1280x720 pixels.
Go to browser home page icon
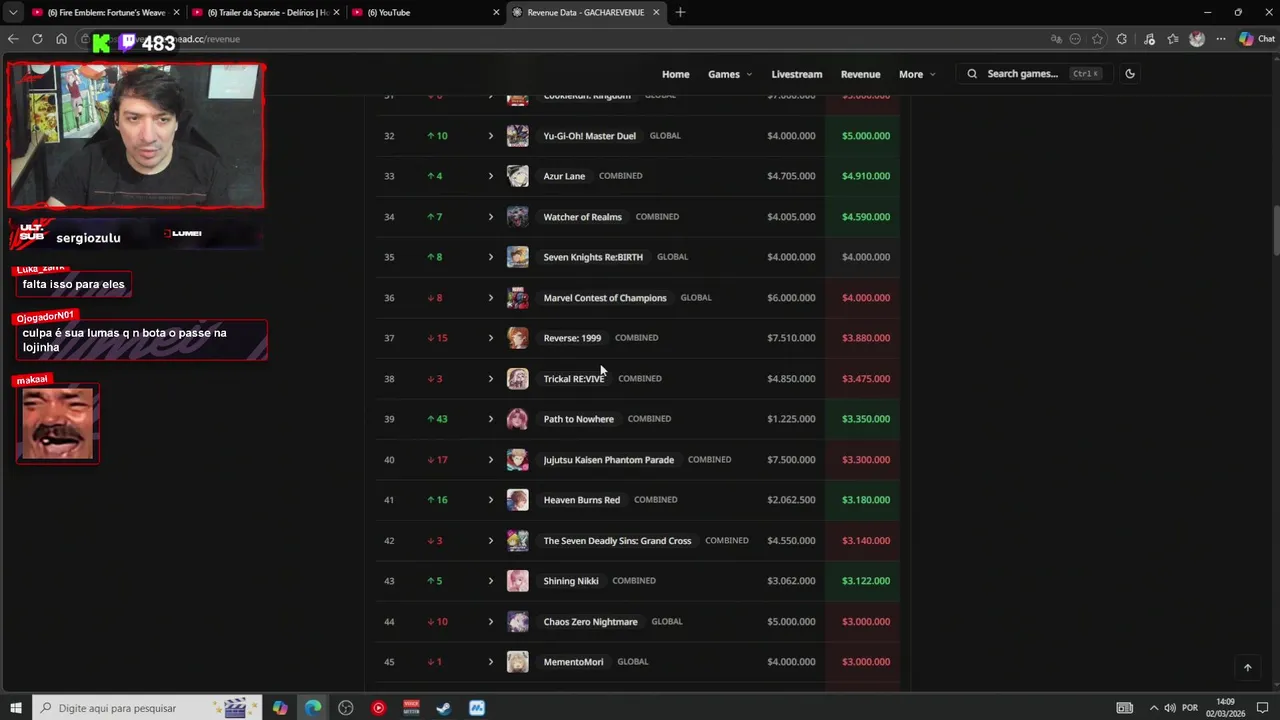[61, 39]
